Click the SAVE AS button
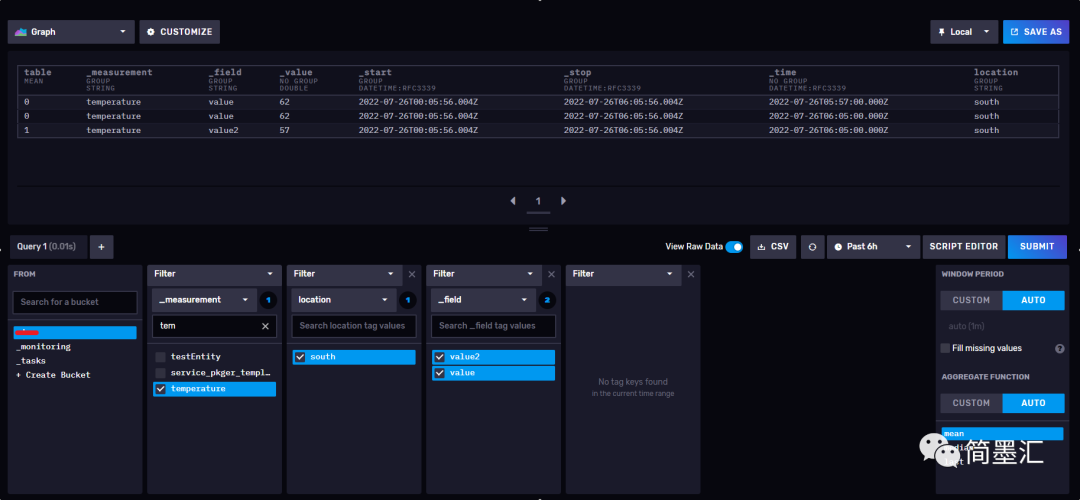The image size is (1080, 500). pyautogui.click(x=1036, y=32)
